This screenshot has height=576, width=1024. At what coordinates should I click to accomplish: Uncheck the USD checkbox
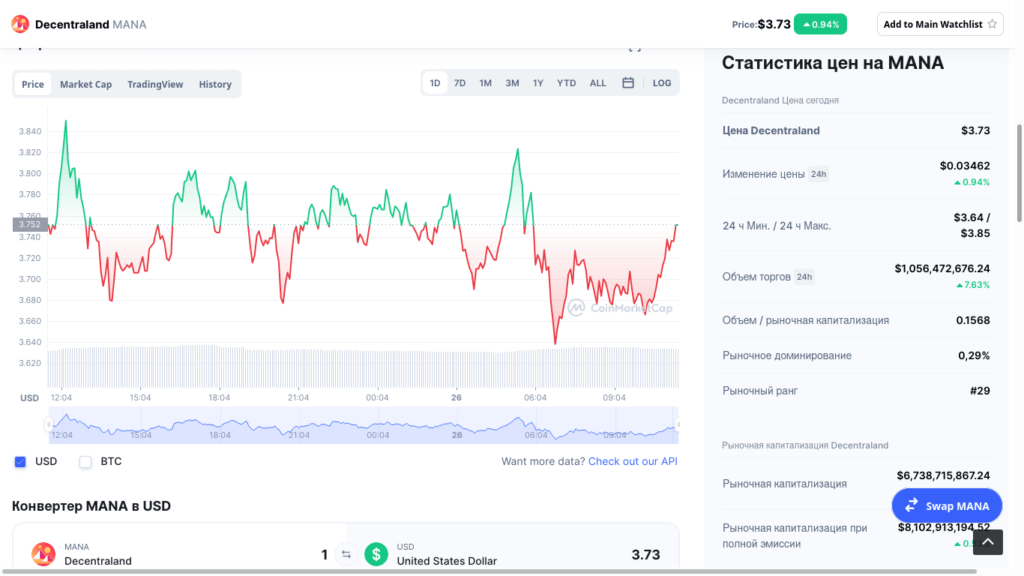click(20, 462)
